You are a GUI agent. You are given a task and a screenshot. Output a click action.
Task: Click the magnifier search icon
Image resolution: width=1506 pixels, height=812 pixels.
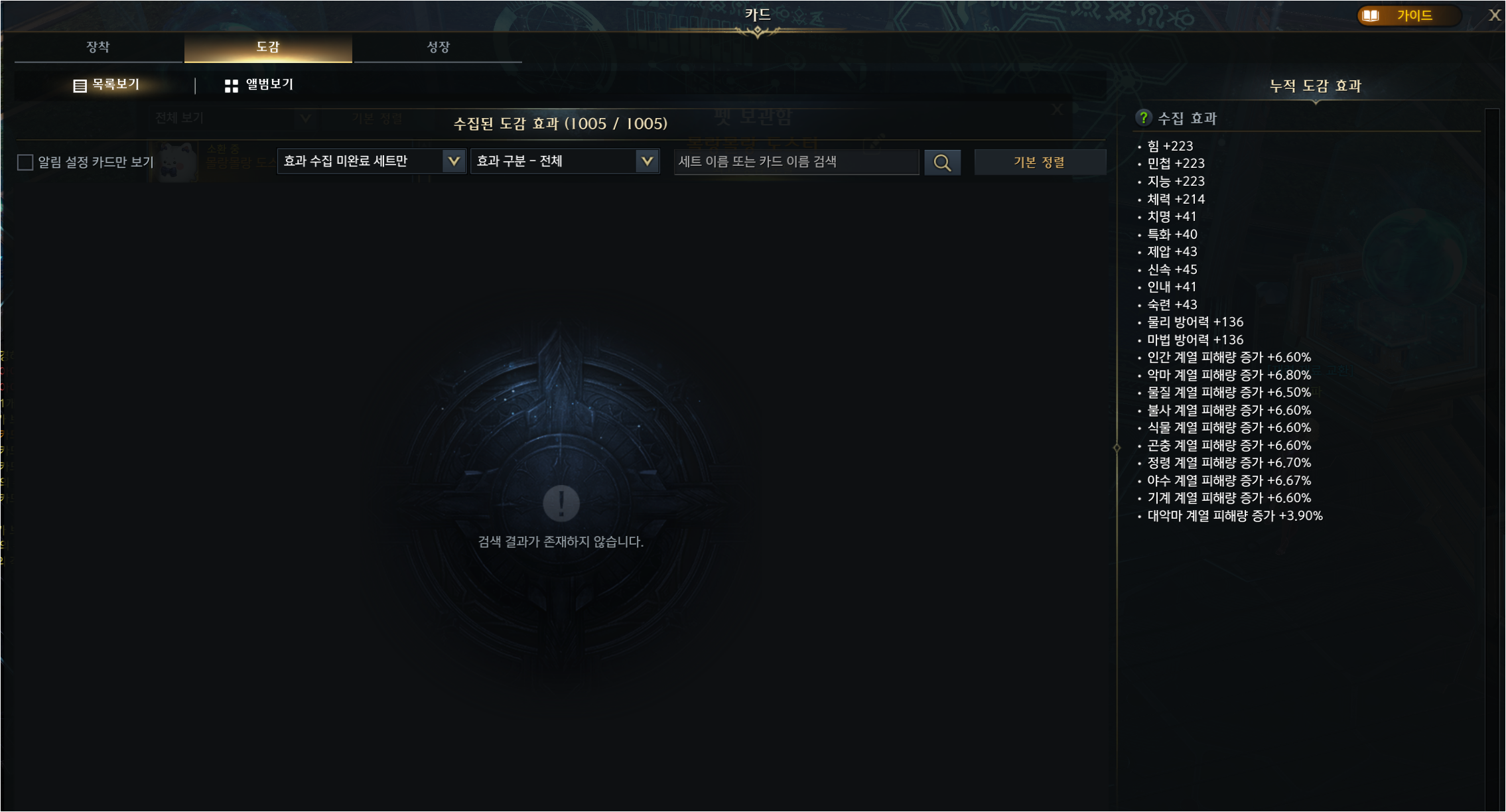coord(942,163)
